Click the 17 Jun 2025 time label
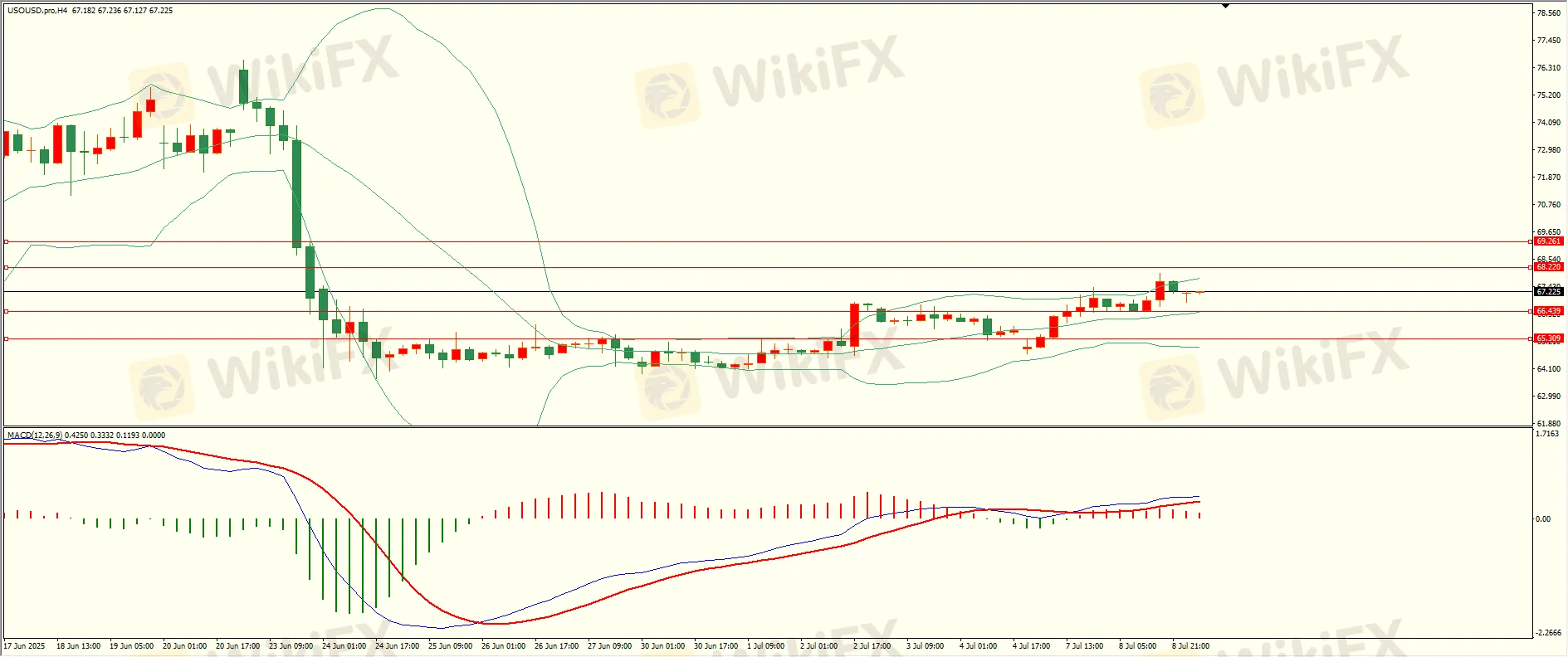Image resolution: width=1568 pixels, height=657 pixels. tap(25, 646)
